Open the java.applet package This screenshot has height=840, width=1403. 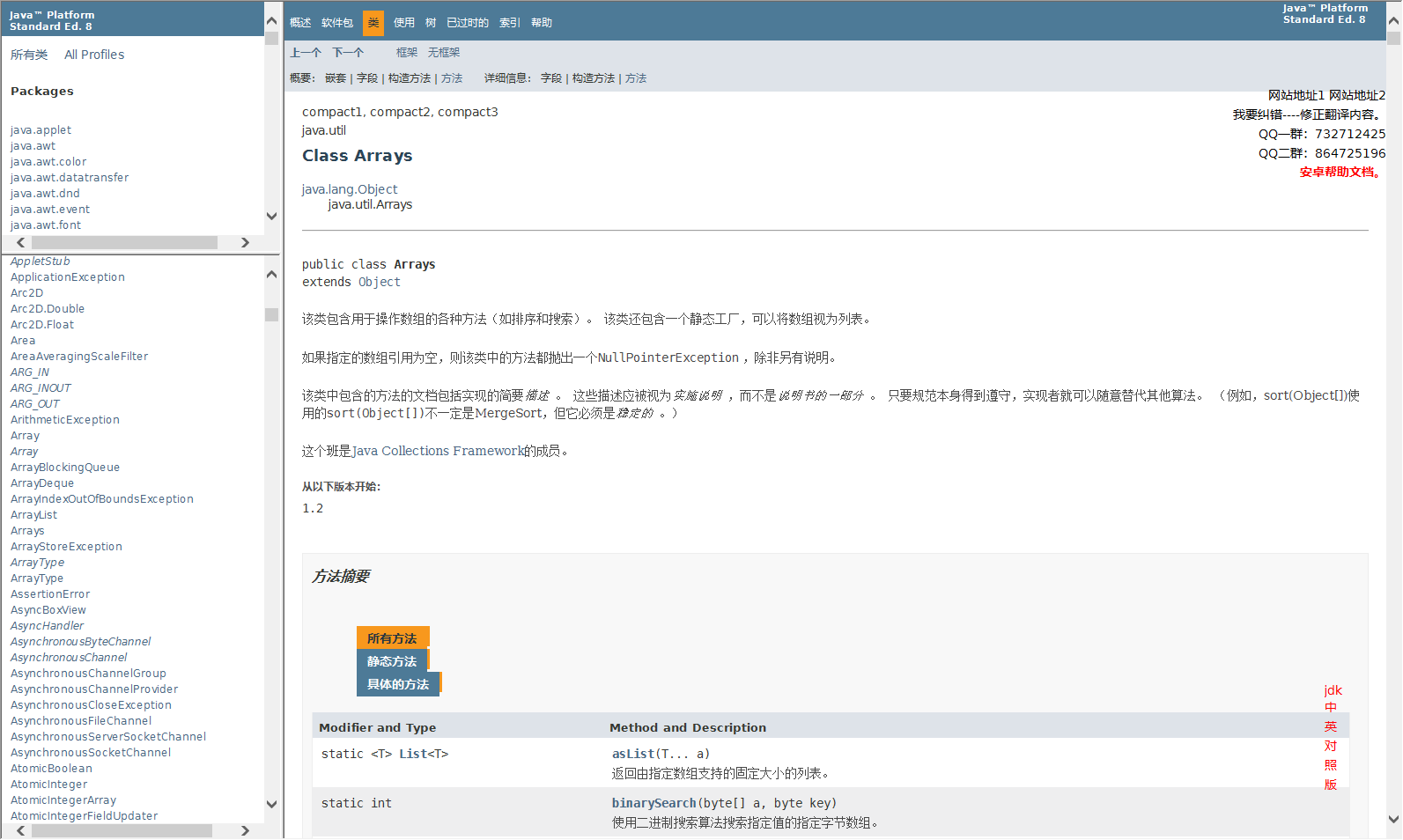pyautogui.click(x=41, y=130)
